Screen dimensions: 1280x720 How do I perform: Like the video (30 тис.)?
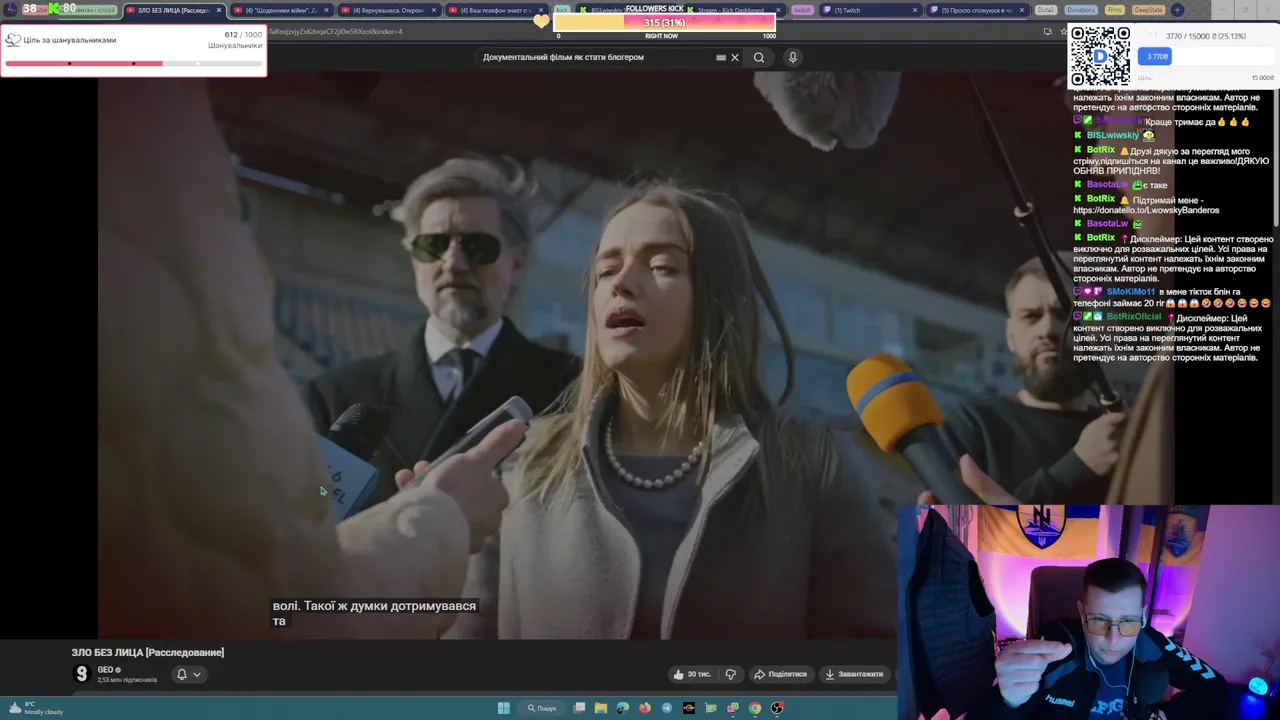coord(692,674)
